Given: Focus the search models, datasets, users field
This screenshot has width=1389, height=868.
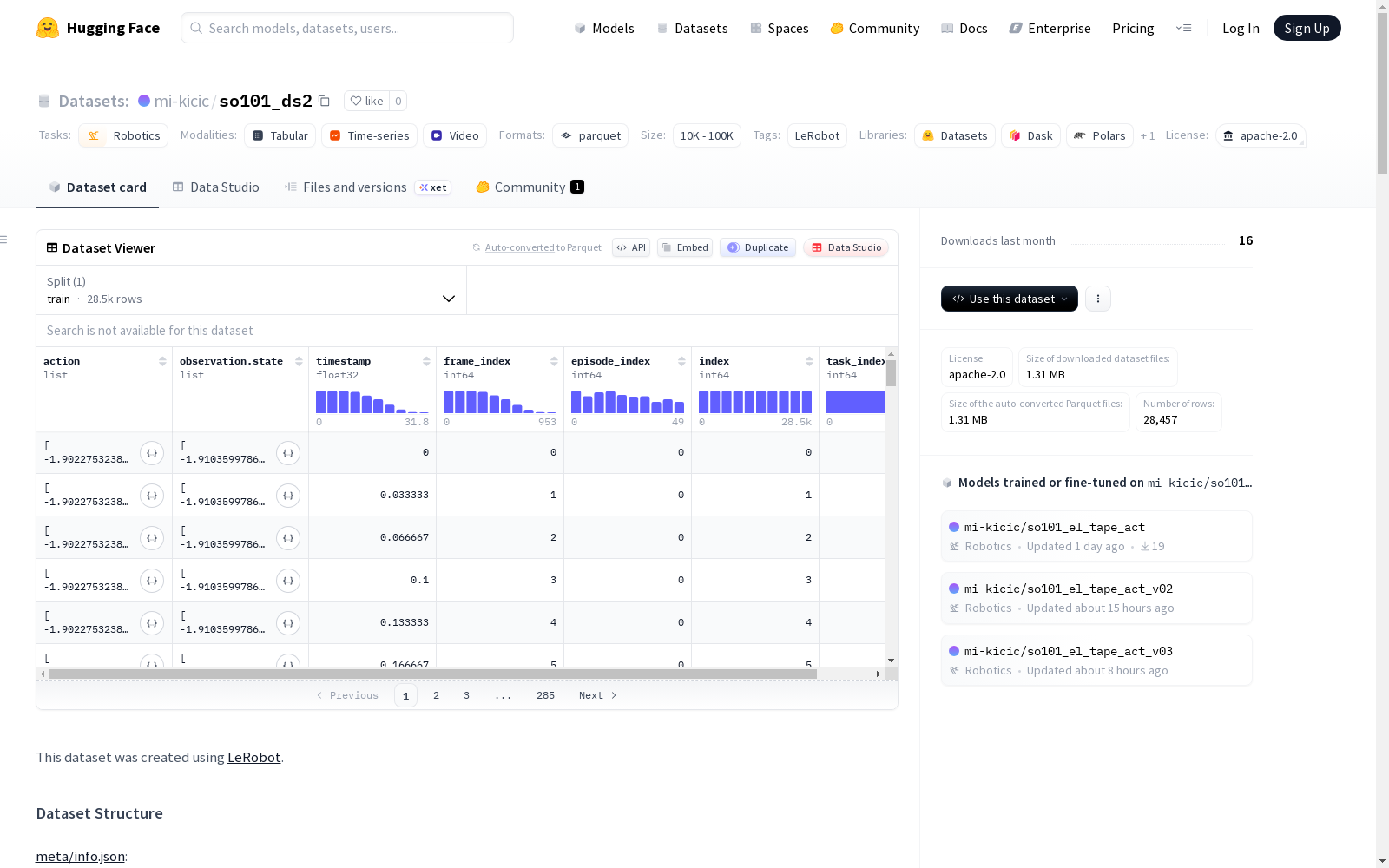Looking at the screenshot, I should pyautogui.click(x=347, y=28).
